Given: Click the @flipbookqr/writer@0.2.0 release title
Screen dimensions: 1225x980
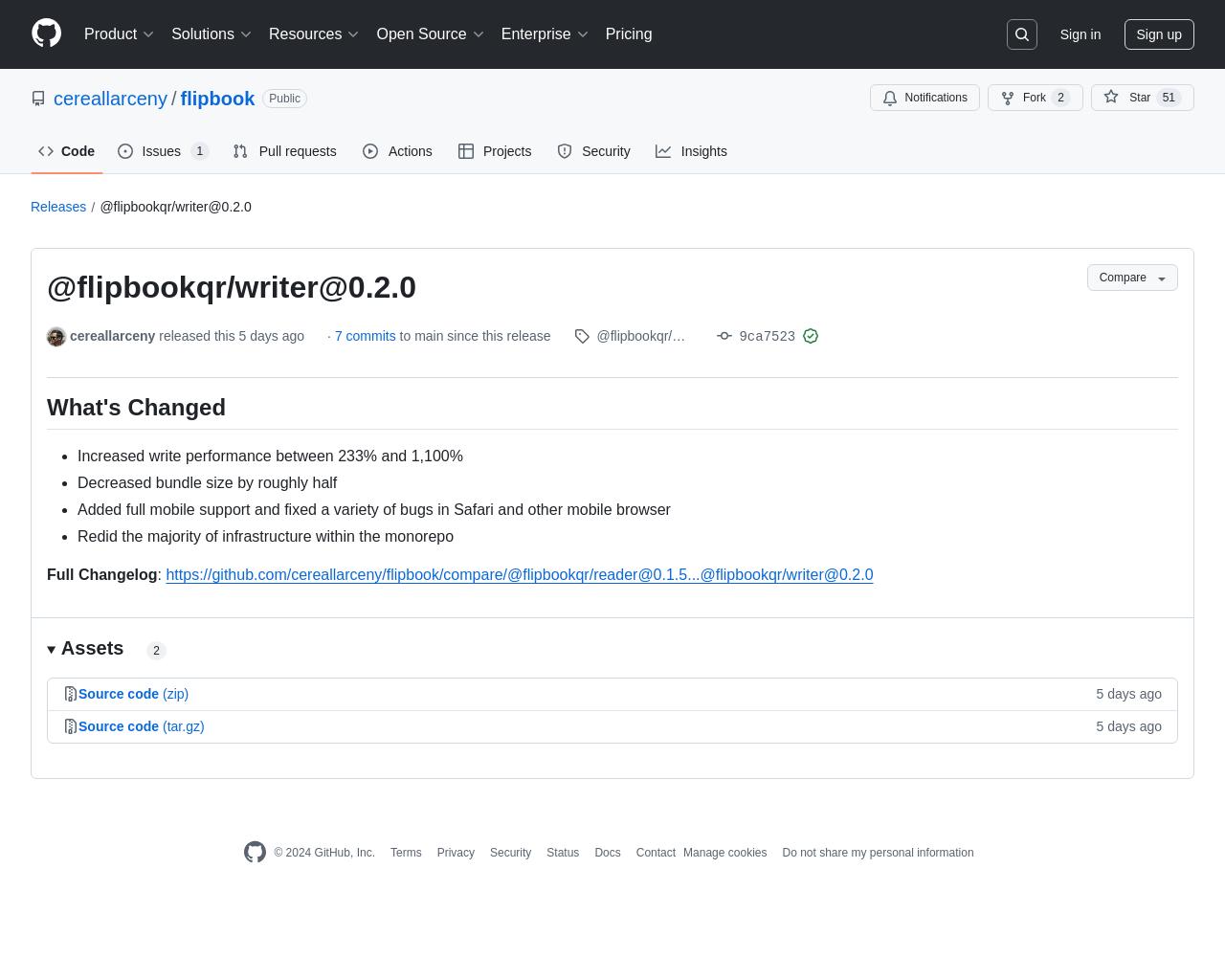Looking at the screenshot, I should 232,287.
